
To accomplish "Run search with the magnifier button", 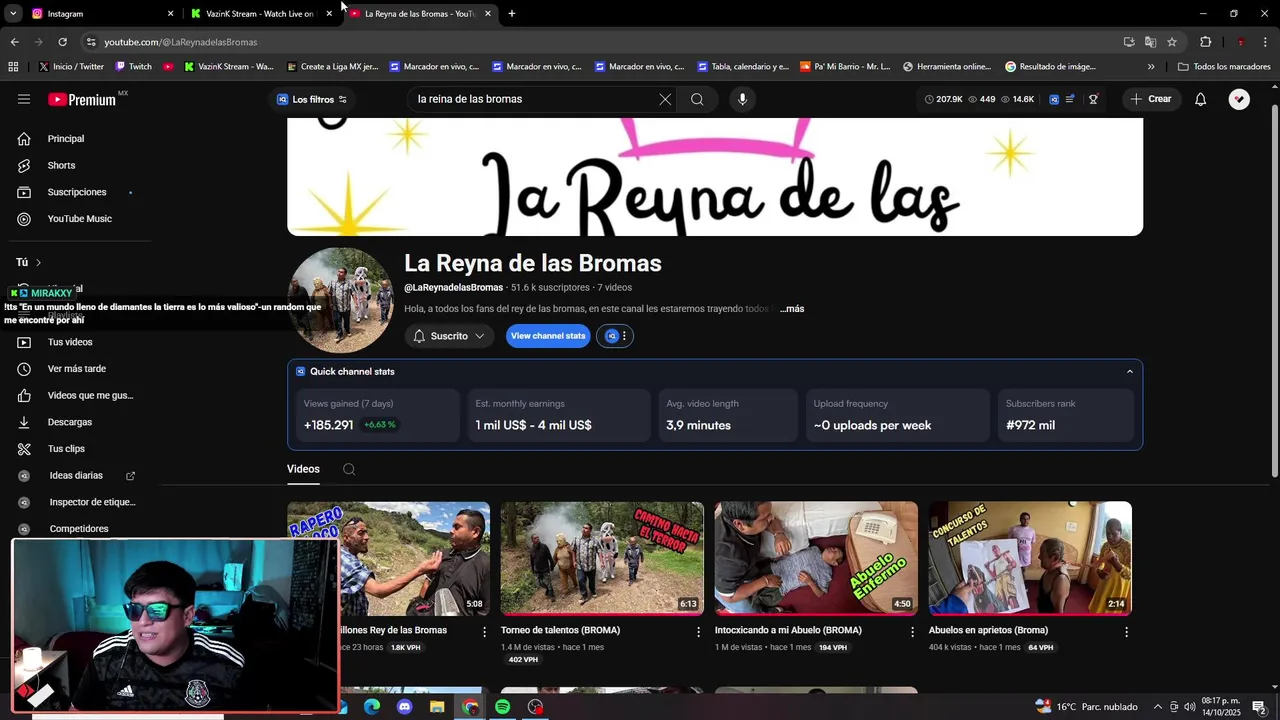I will [697, 99].
